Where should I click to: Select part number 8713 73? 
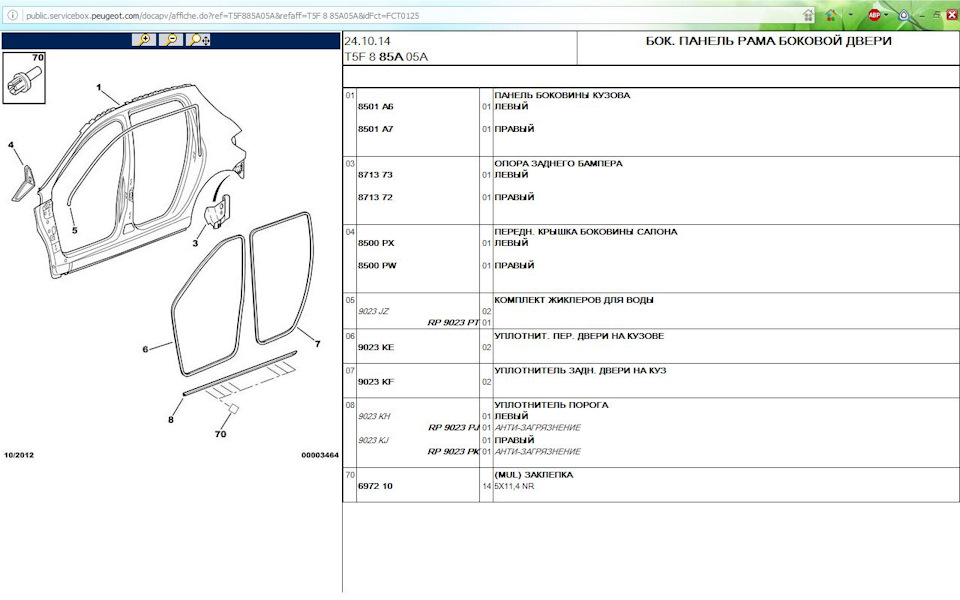[376, 174]
